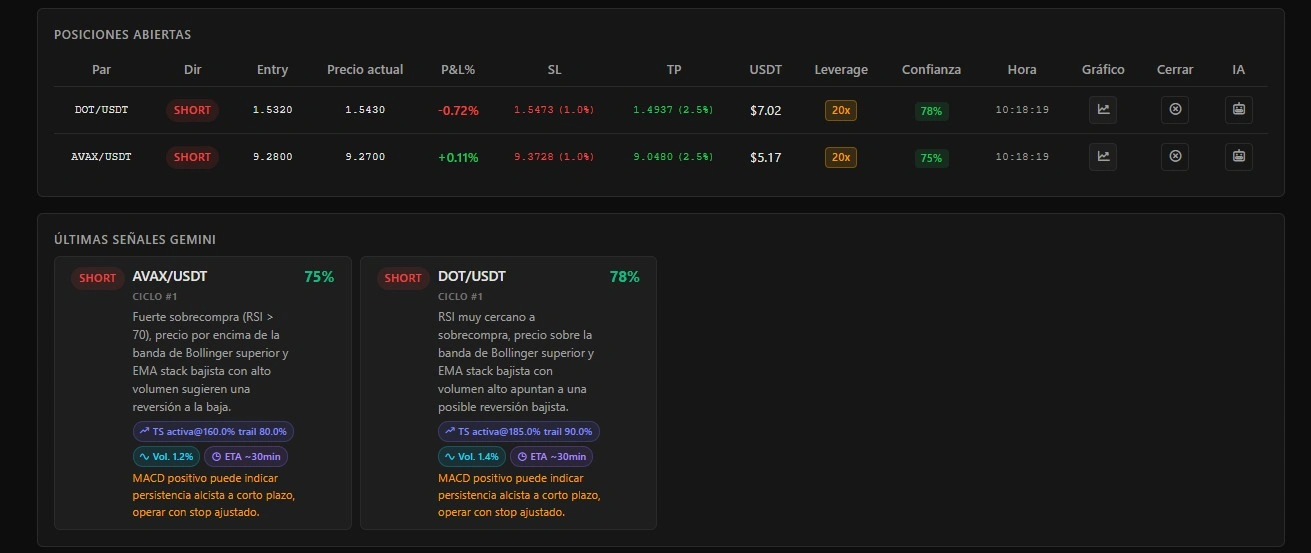The height and width of the screenshot is (553, 1311).
Task: Click SHORT badge on DOT/USDT signal card
Action: (403, 278)
